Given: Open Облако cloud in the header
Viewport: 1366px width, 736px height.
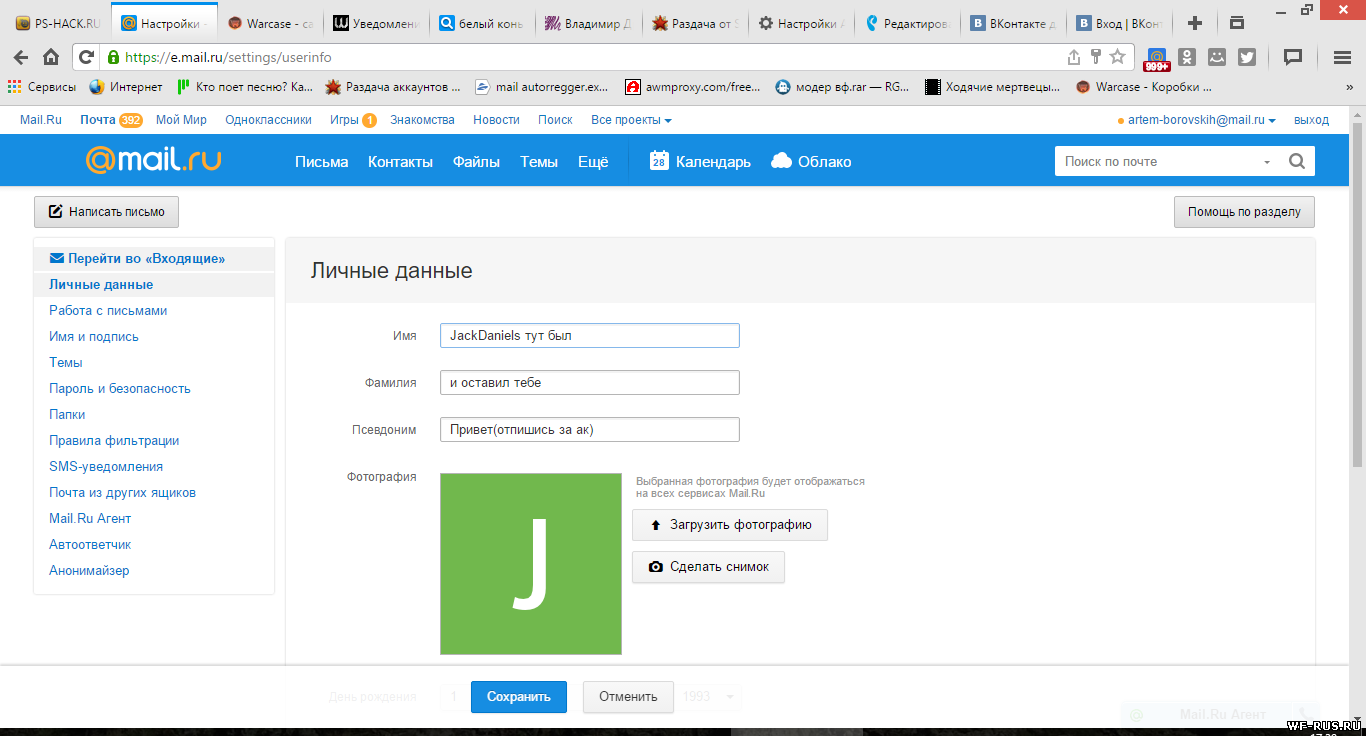Looking at the screenshot, I should tap(811, 161).
